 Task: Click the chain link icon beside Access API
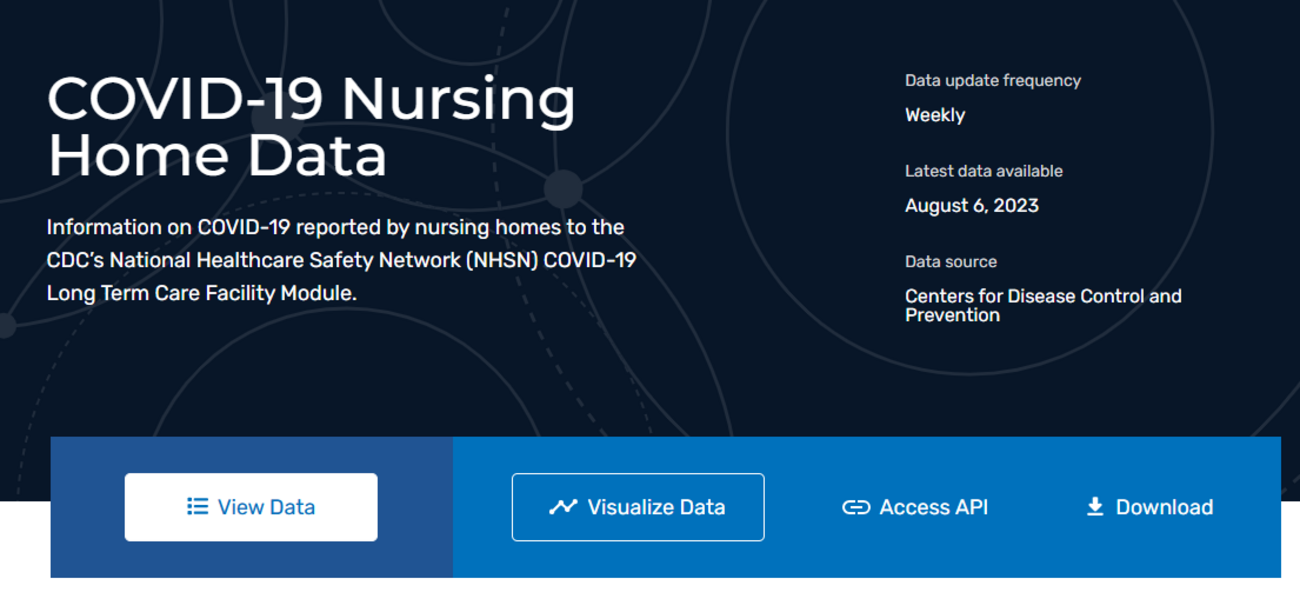click(856, 508)
